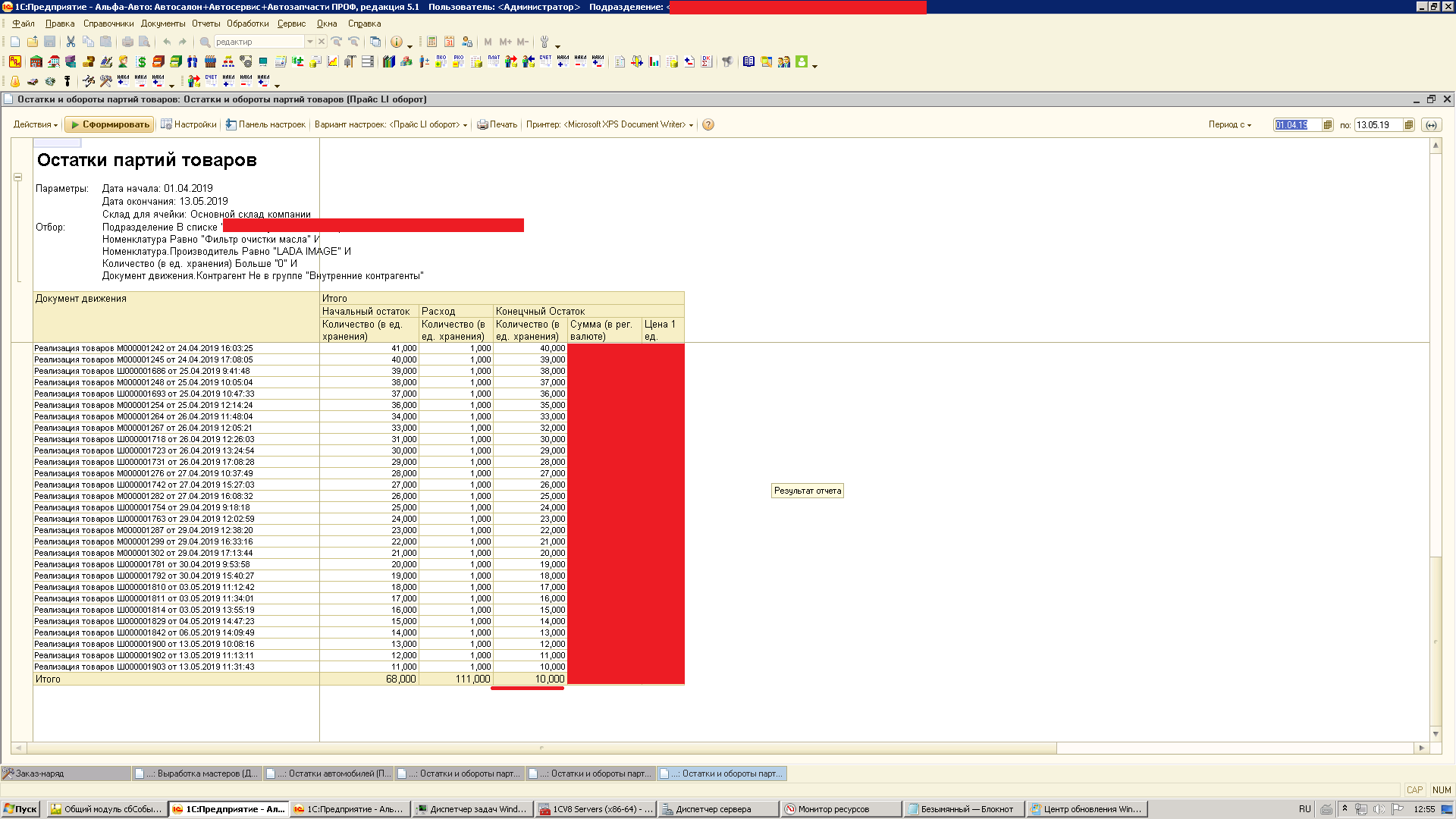Open the Справочники menu
The height and width of the screenshot is (819, 1456).
pos(108,24)
